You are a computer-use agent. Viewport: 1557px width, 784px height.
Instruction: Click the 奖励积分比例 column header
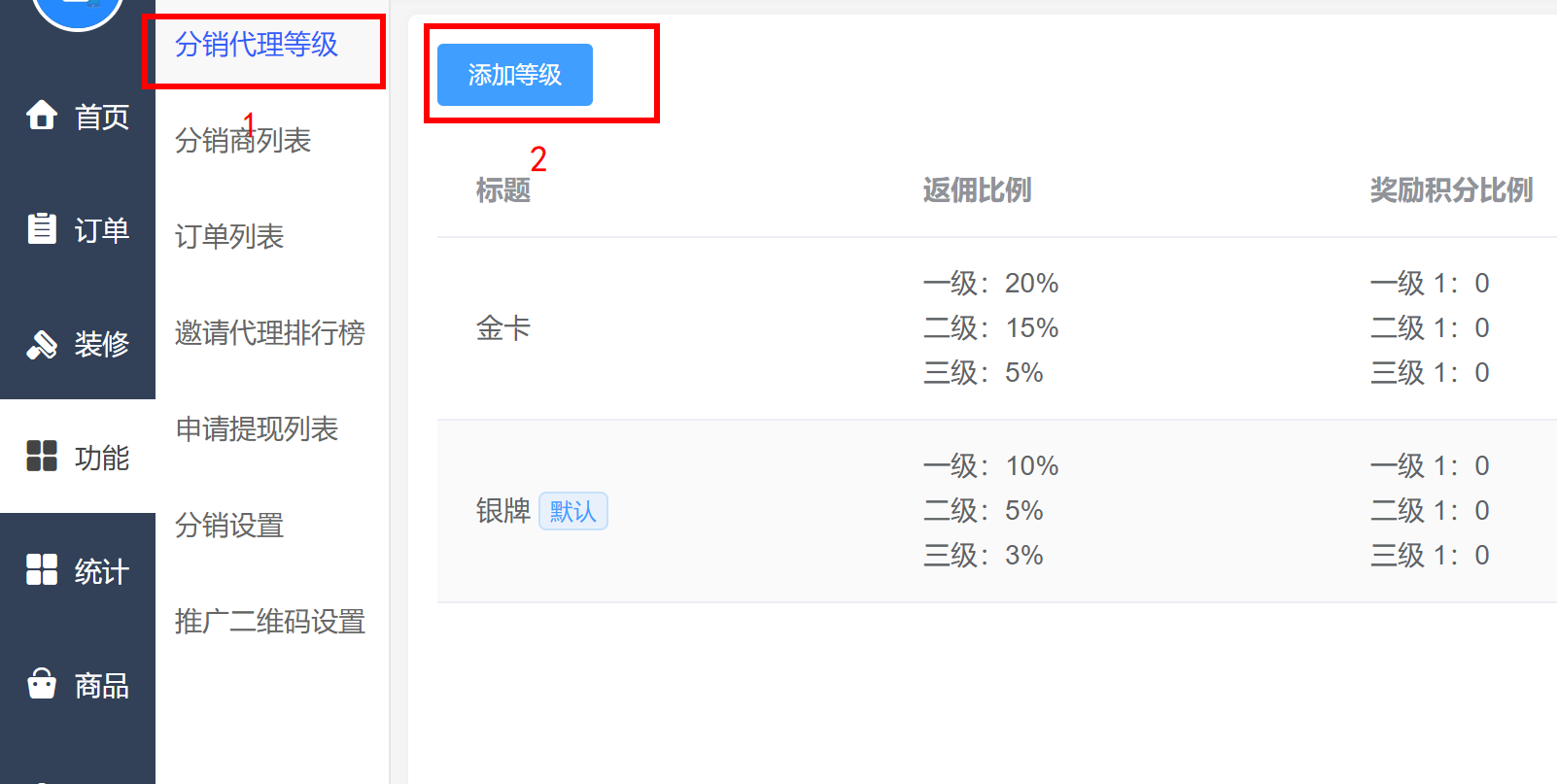pyautogui.click(x=1451, y=190)
